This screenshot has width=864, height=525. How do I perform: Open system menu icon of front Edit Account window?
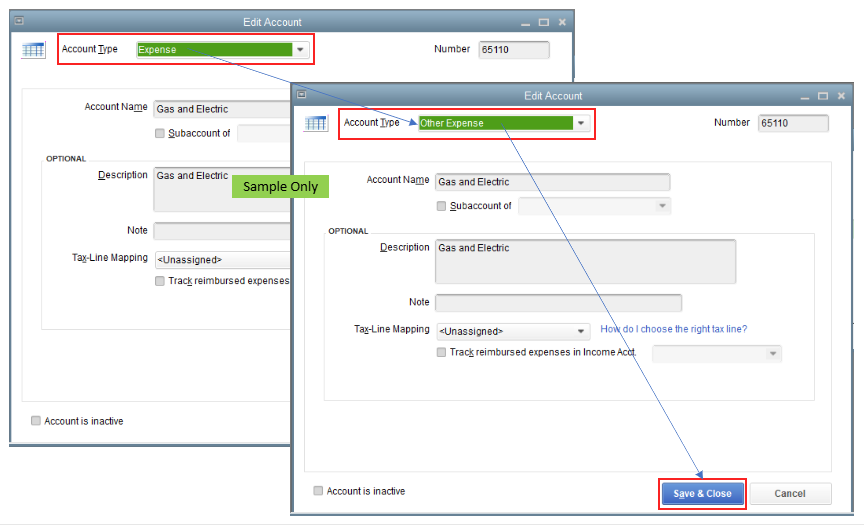click(x=301, y=95)
